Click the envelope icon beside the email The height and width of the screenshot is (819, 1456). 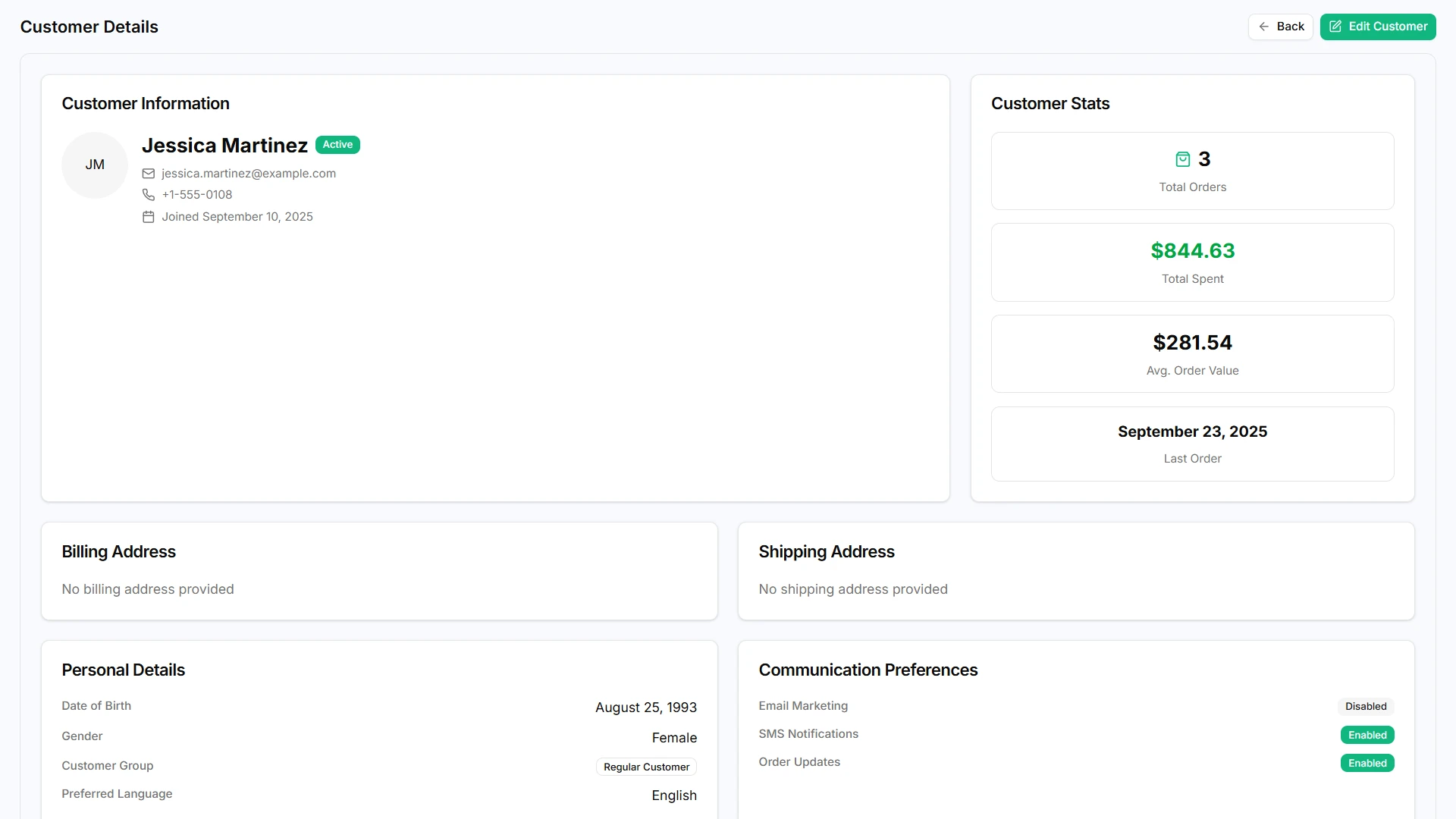[149, 174]
